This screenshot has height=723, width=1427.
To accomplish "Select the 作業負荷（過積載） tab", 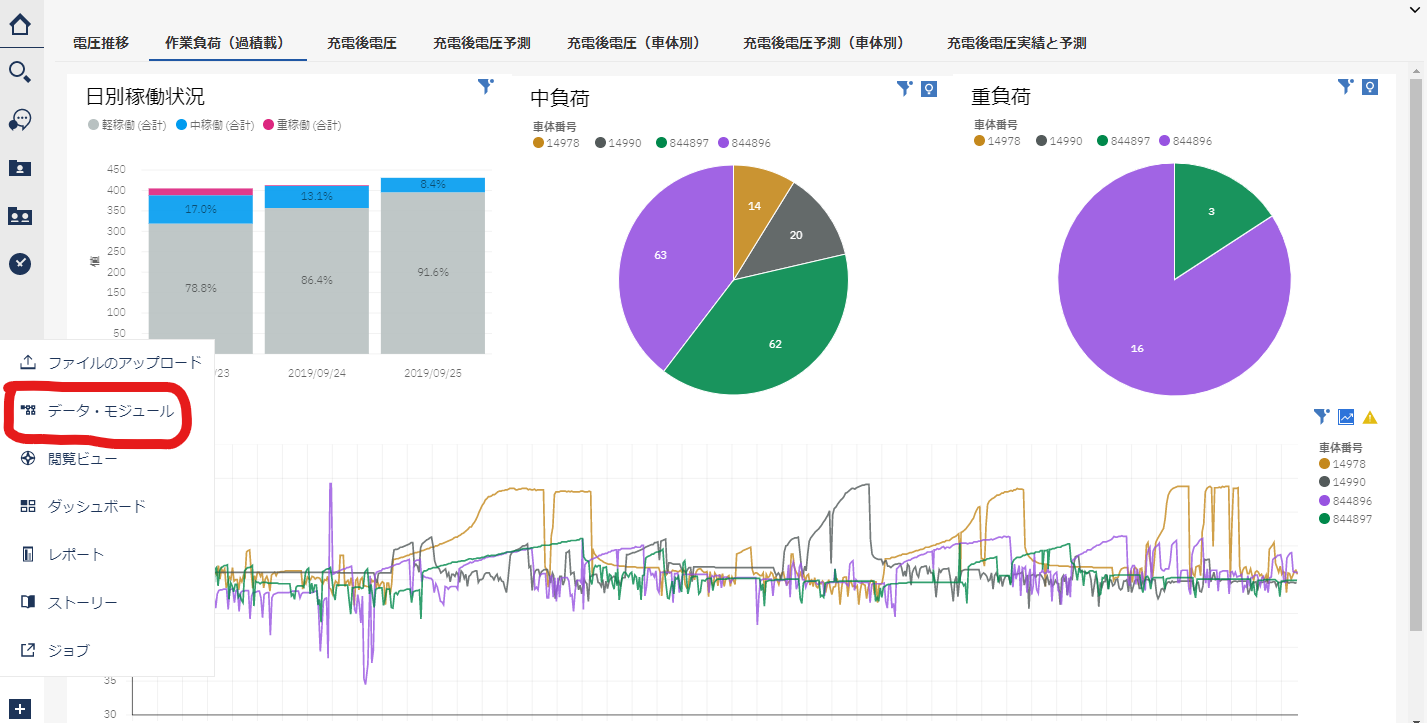I will (x=227, y=43).
